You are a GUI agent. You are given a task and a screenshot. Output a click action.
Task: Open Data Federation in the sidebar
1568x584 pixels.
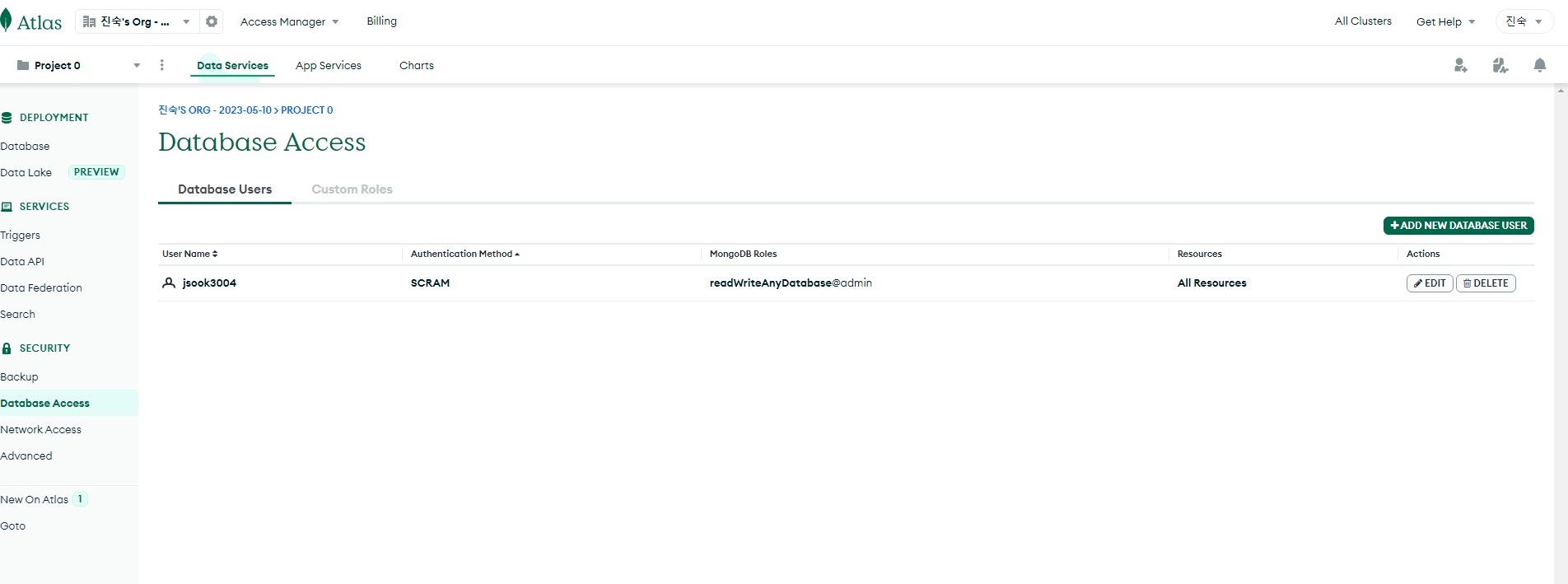tap(41, 287)
